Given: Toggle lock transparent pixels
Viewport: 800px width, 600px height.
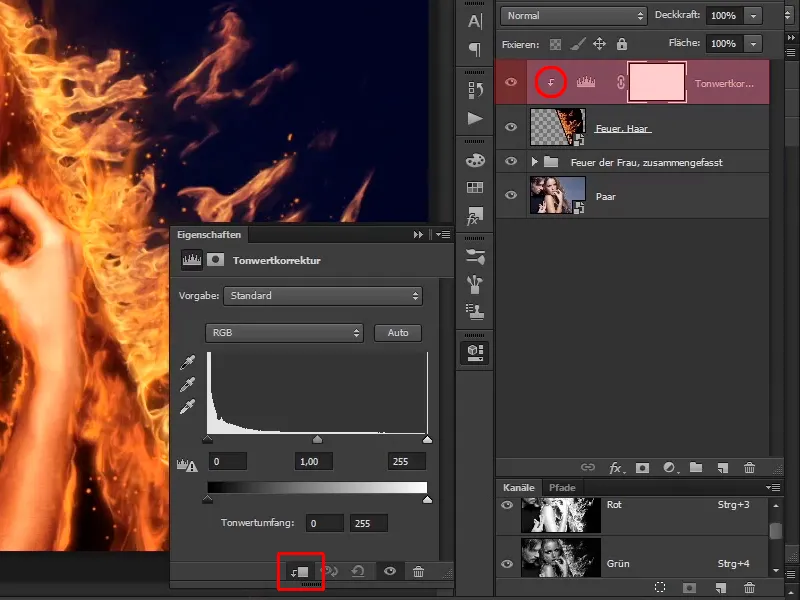Looking at the screenshot, I should 555,44.
